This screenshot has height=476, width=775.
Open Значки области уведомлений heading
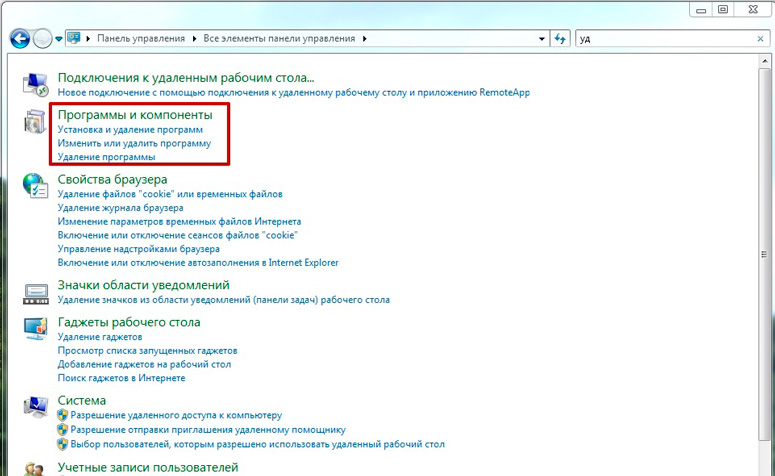[x=143, y=285]
